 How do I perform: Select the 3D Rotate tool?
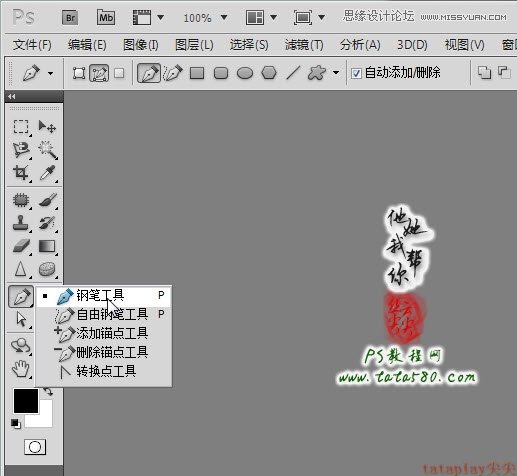coord(21,346)
